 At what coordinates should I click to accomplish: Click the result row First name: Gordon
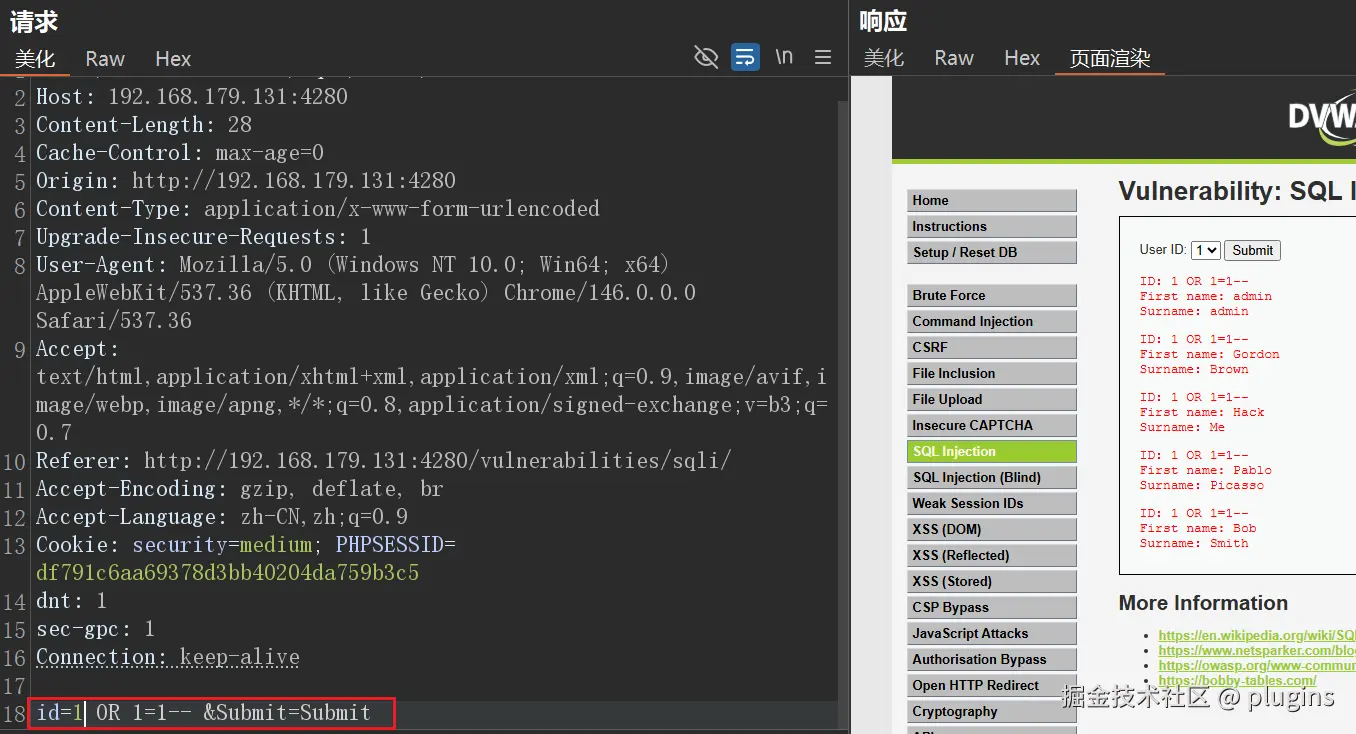click(1209, 354)
